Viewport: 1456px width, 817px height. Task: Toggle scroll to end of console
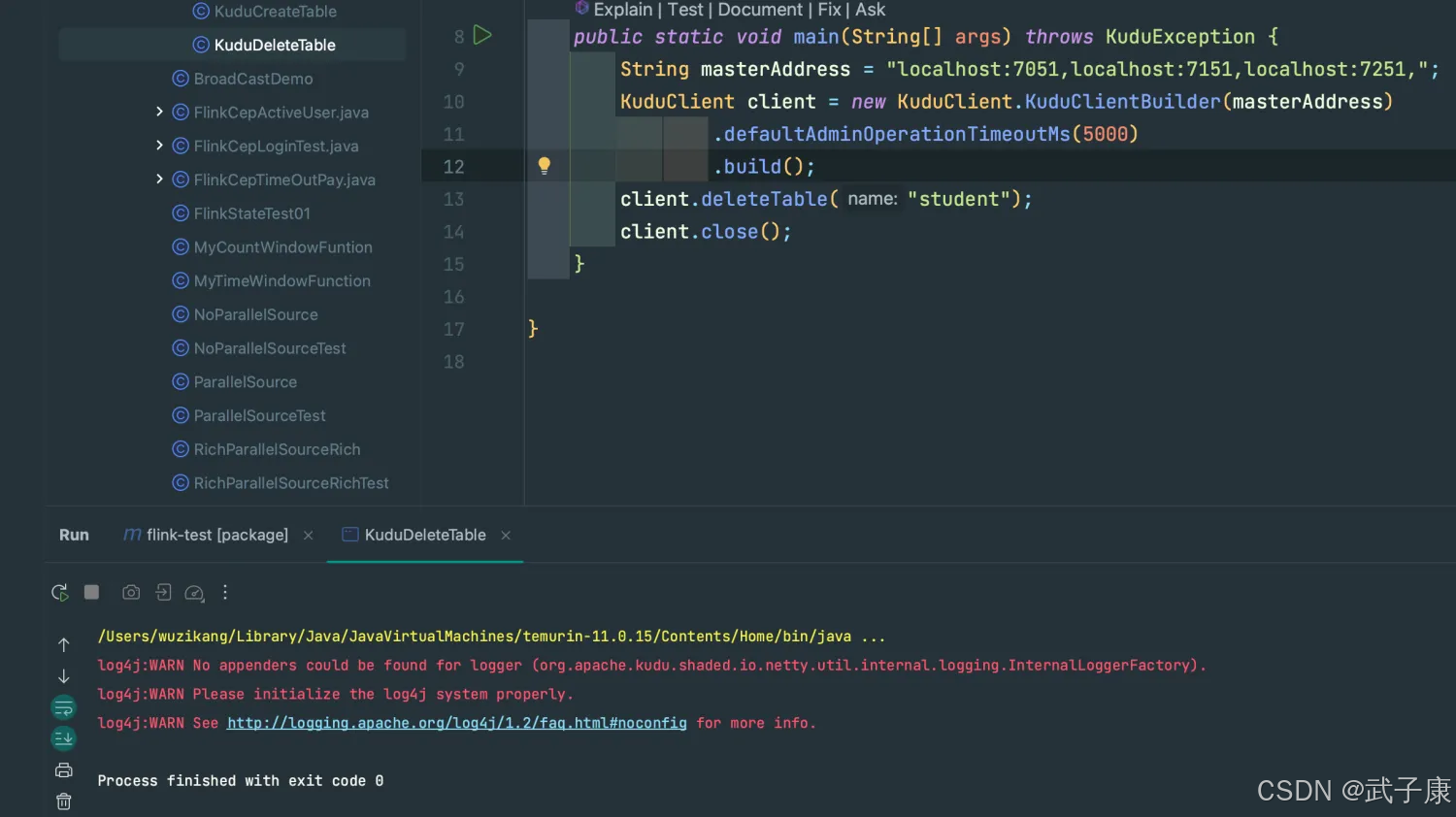tap(64, 738)
